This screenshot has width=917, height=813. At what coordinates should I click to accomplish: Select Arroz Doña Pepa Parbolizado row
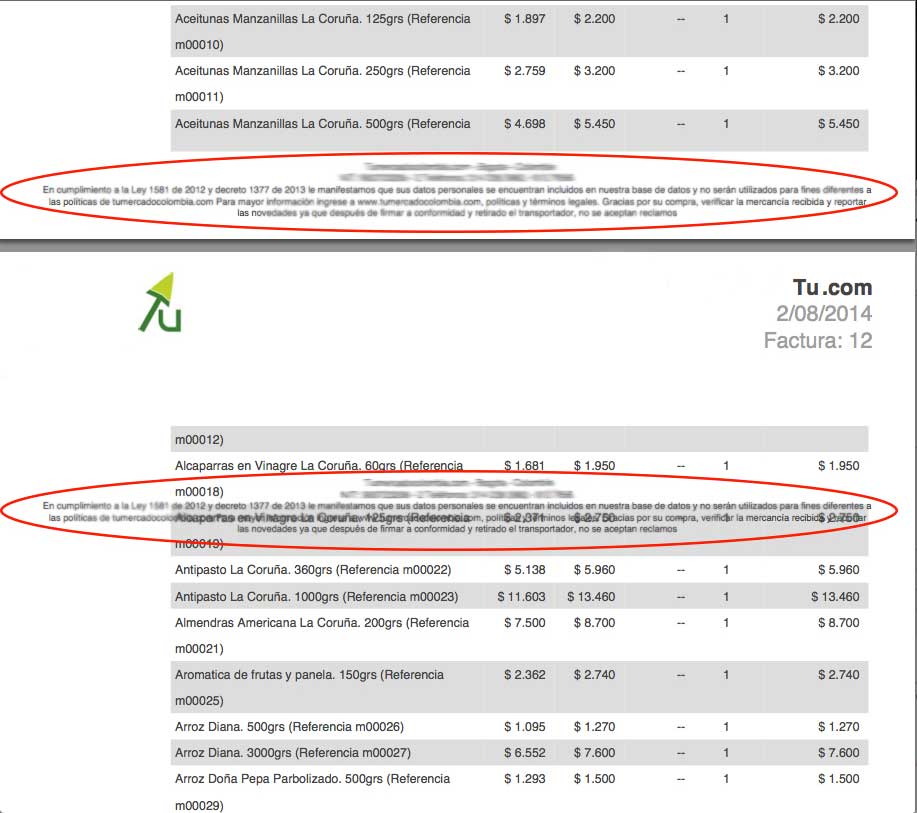519,791
